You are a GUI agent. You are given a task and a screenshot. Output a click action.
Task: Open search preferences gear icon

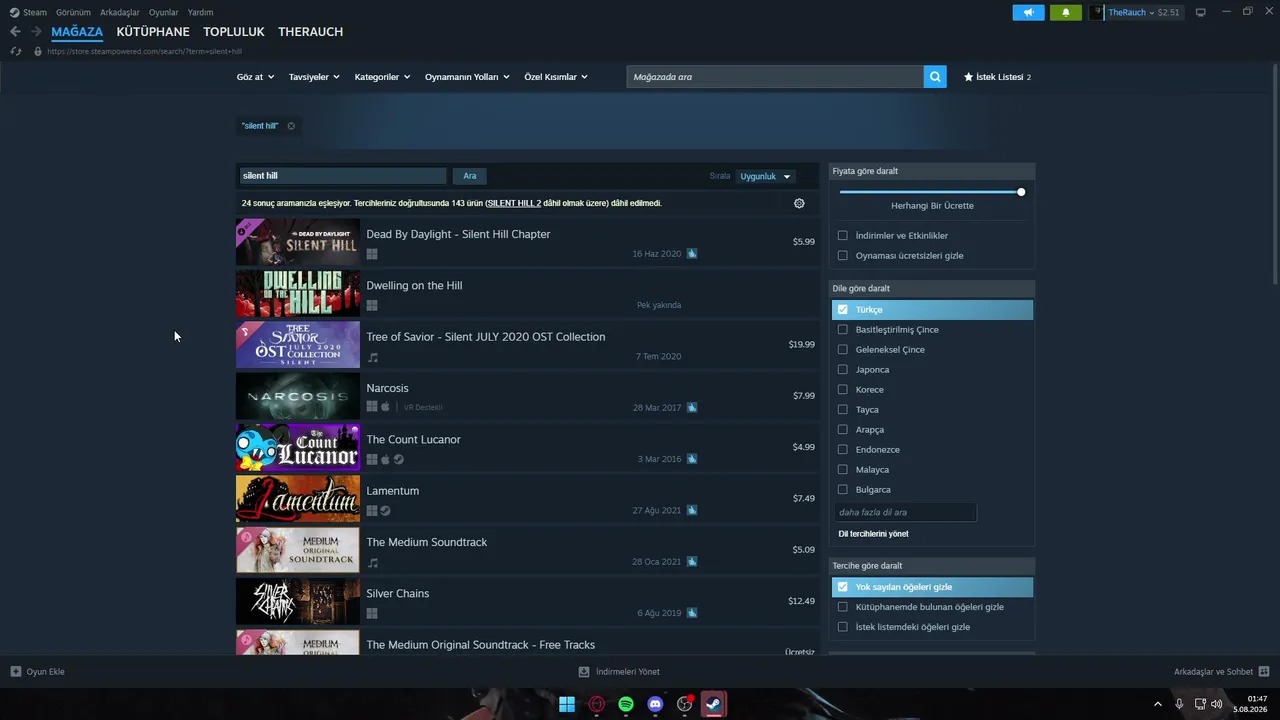799,203
